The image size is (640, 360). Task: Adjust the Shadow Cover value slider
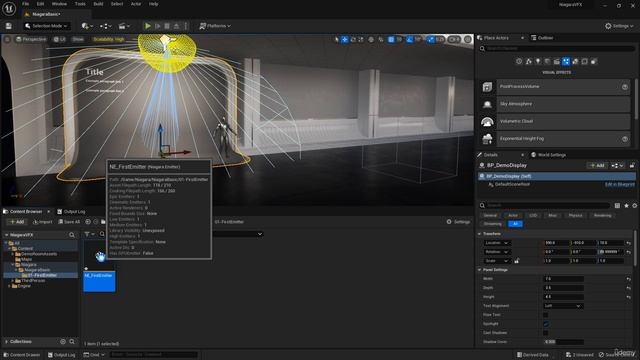(563, 342)
